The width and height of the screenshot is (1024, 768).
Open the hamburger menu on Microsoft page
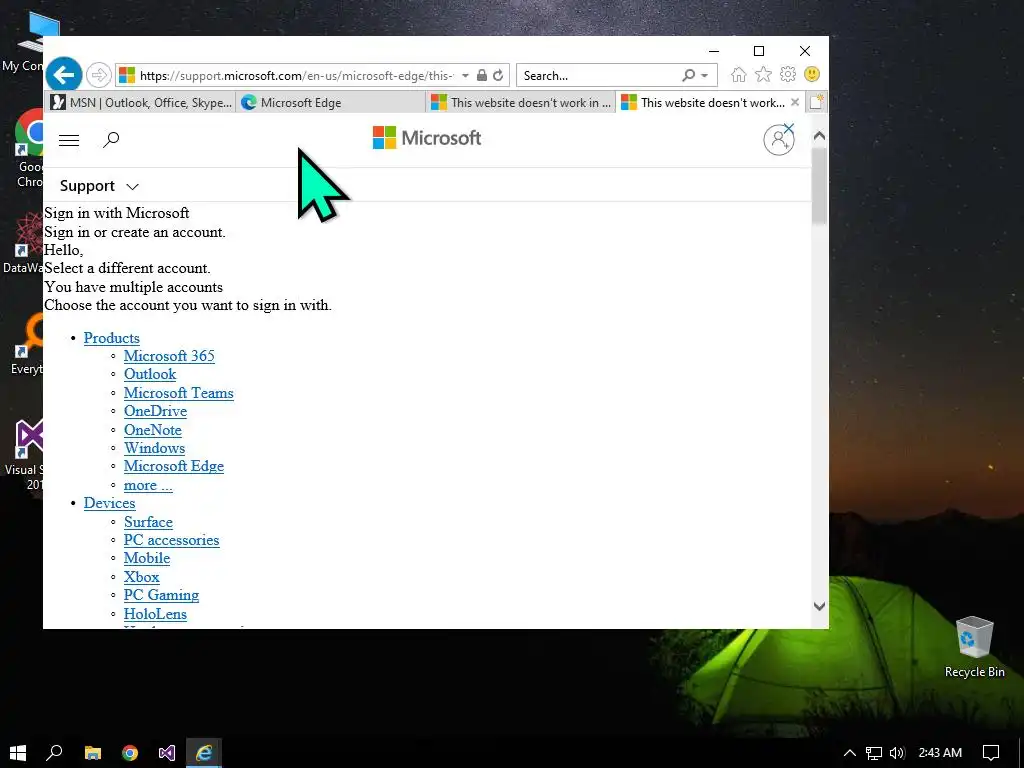click(69, 140)
